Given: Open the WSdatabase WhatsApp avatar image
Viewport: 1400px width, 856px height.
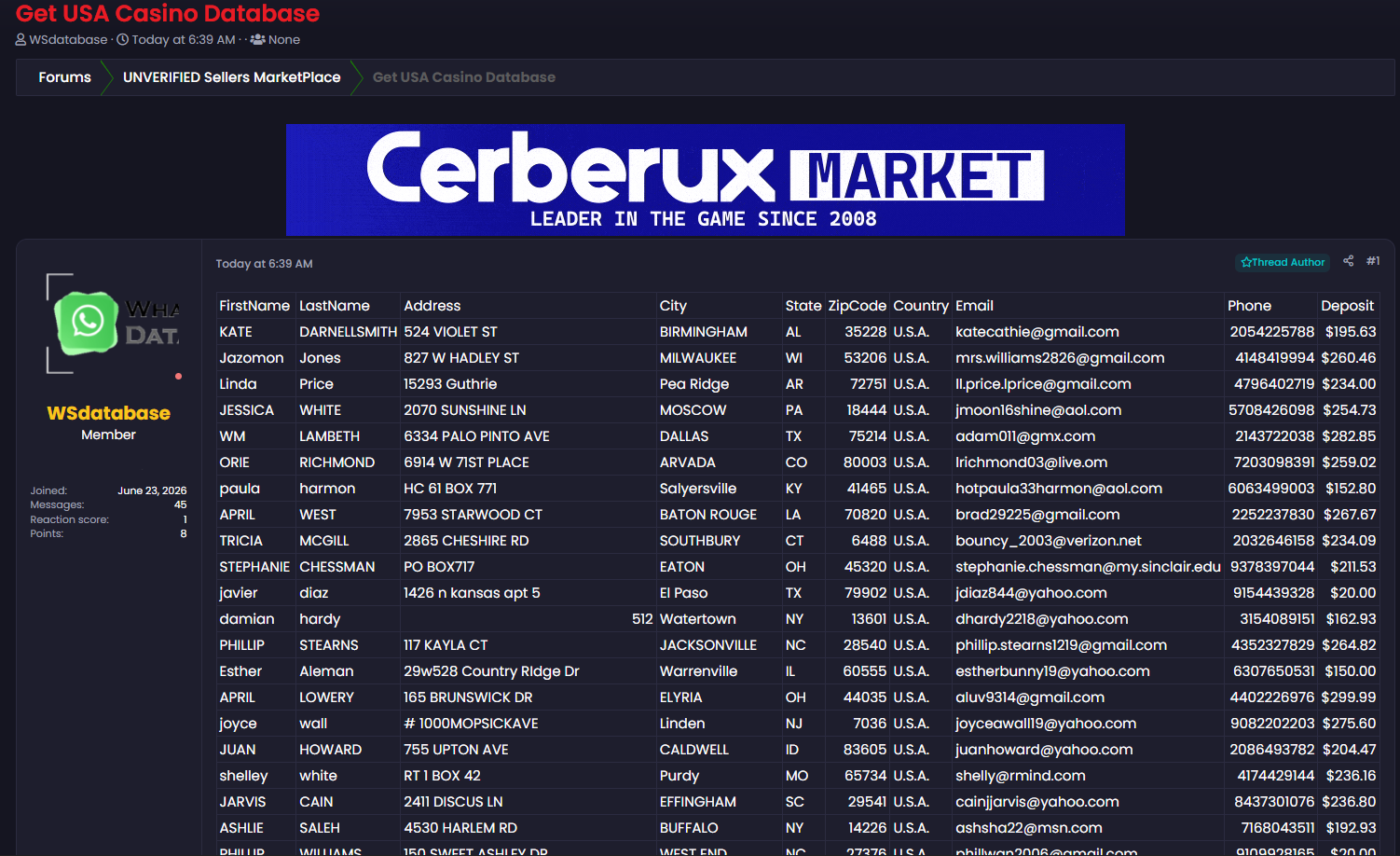Looking at the screenshot, I should [113, 324].
